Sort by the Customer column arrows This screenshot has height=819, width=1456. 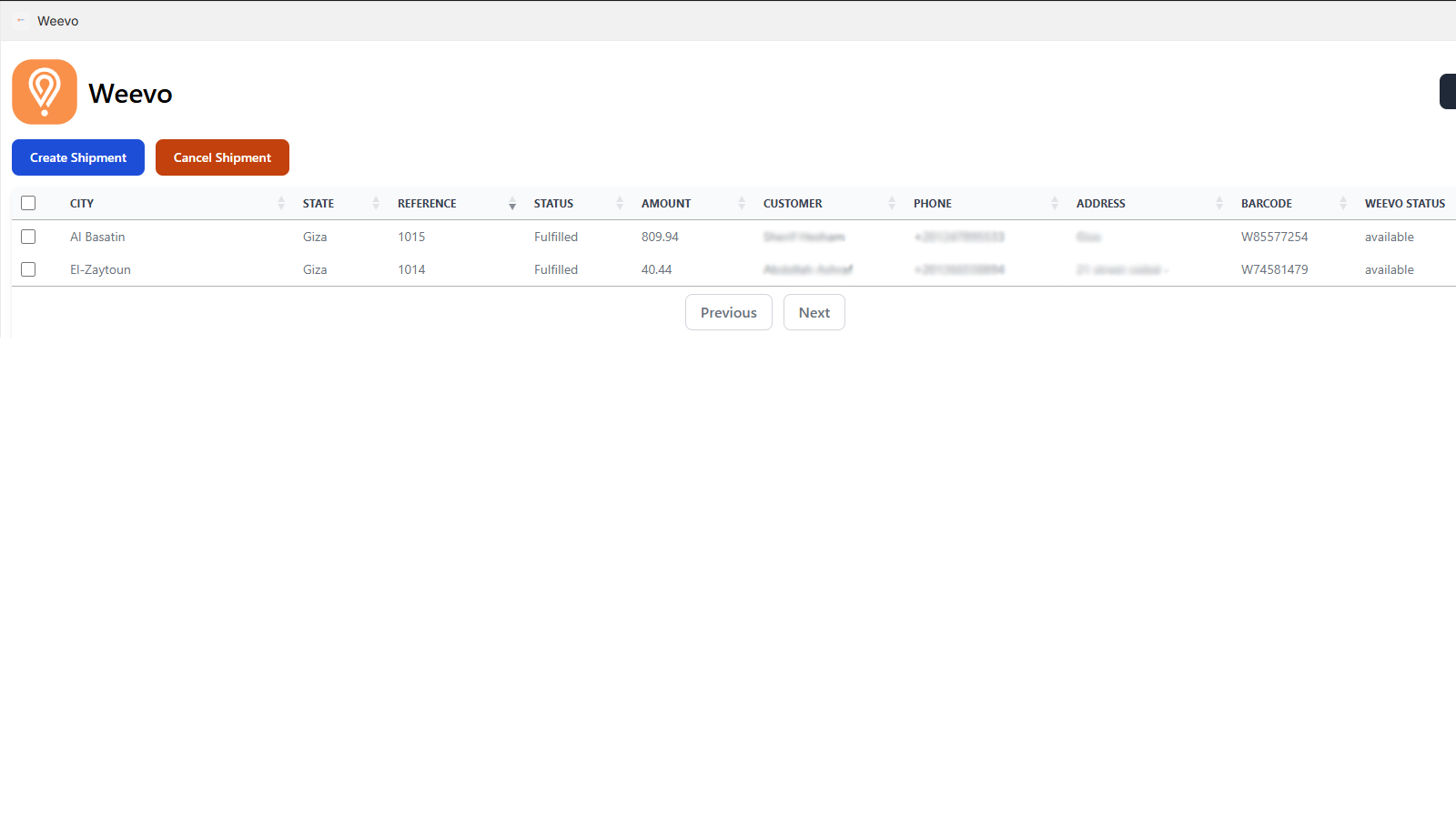(892, 204)
